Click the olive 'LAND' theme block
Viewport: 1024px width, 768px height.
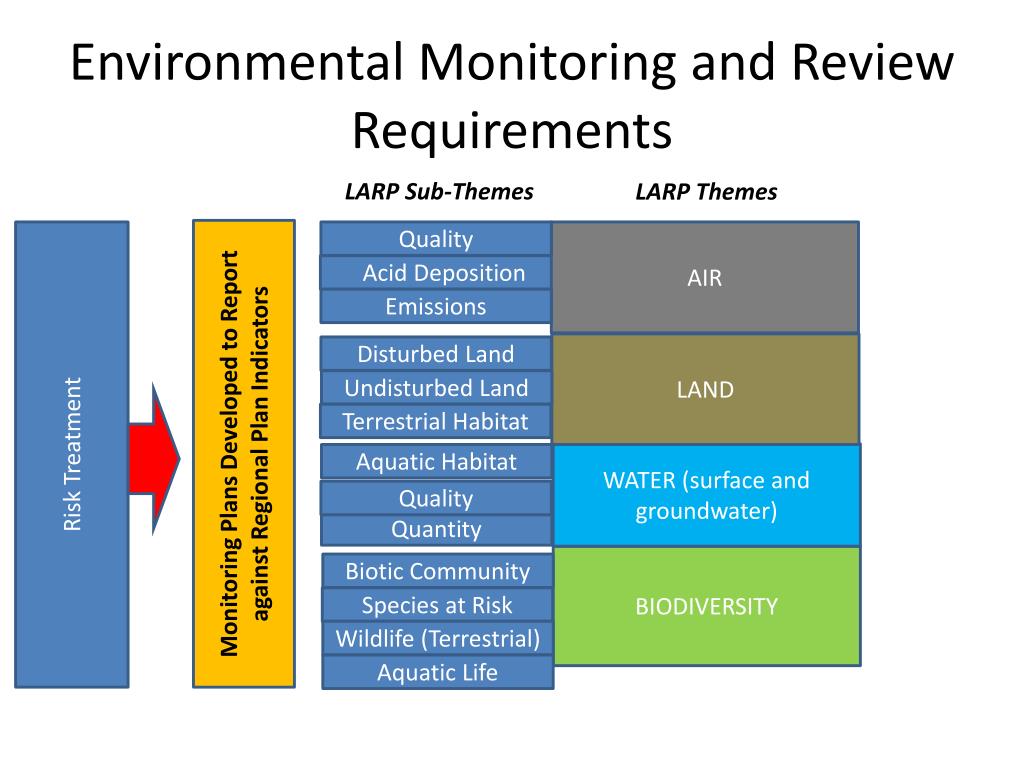[x=705, y=390]
